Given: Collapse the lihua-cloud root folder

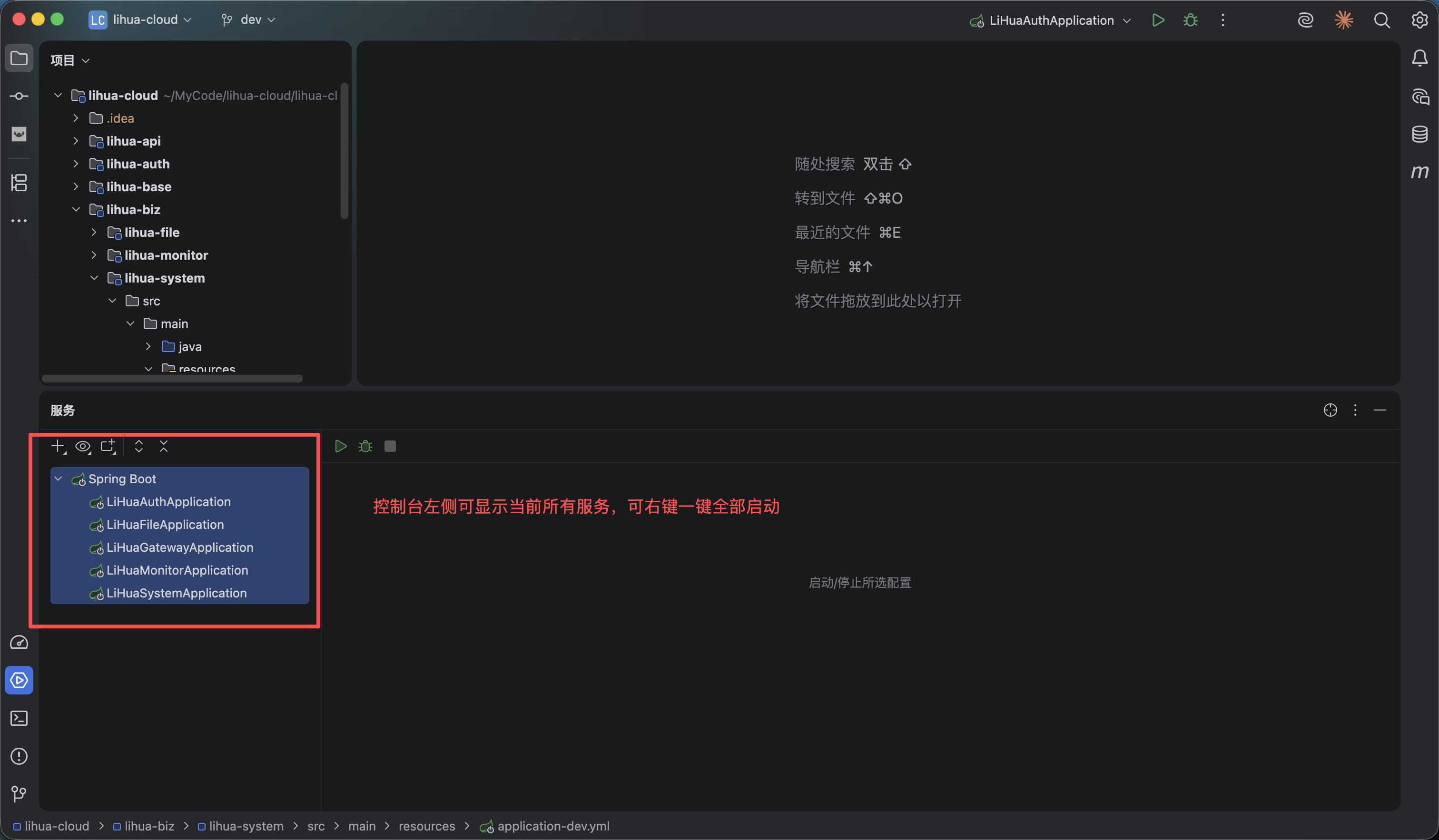Looking at the screenshot, I should (58, 95).
